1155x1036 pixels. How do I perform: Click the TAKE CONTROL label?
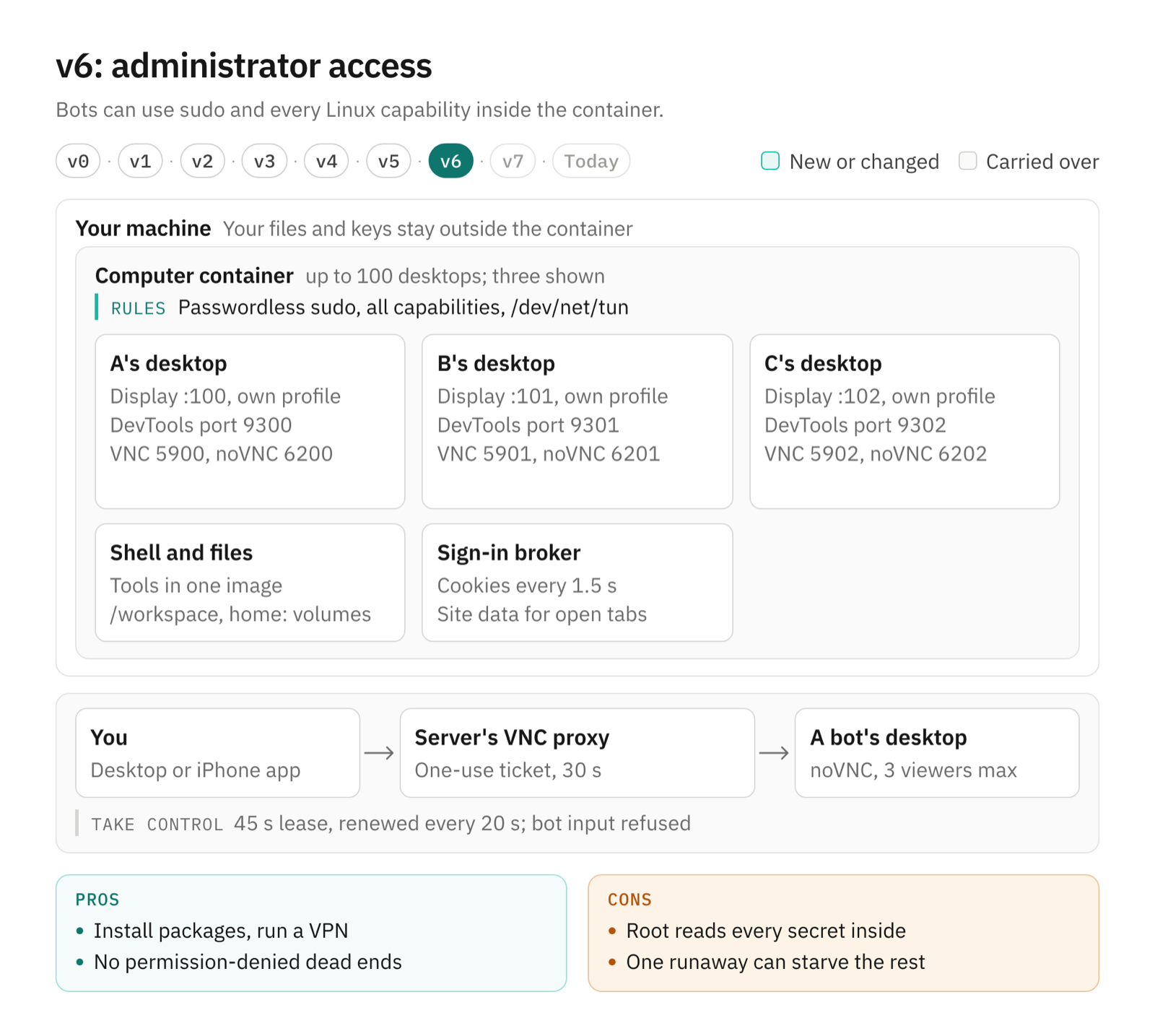point(157,824)
